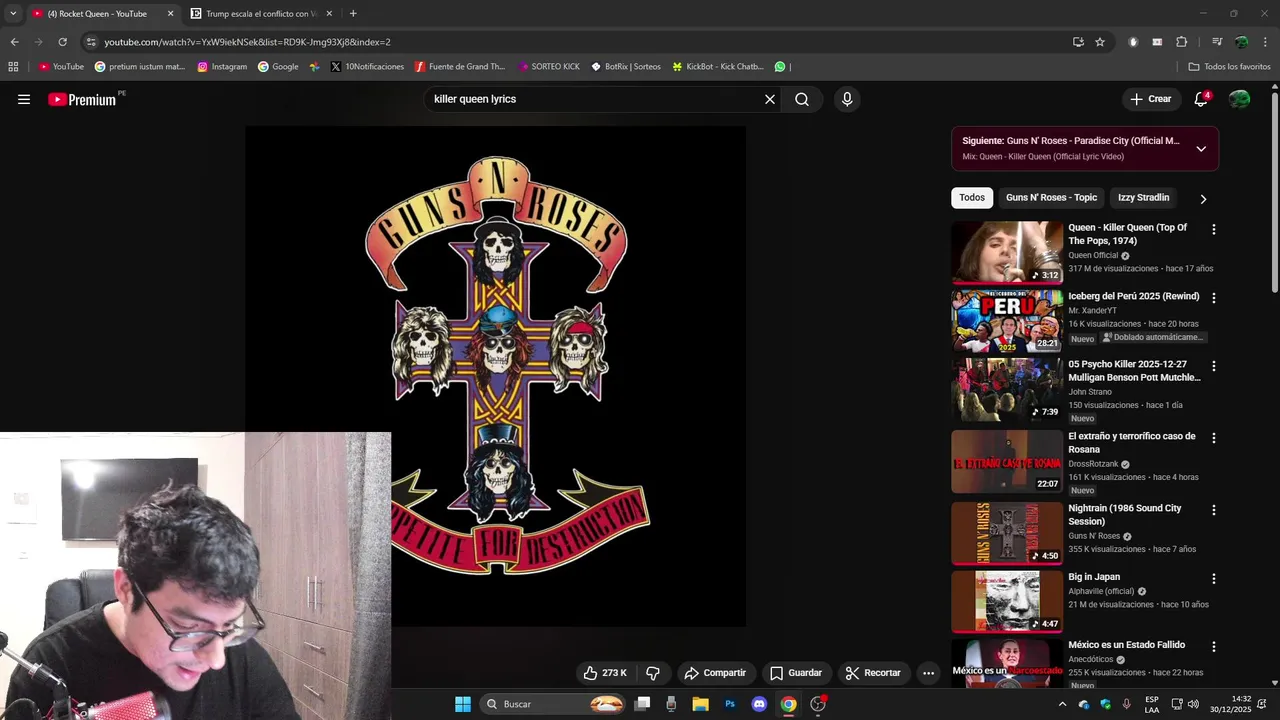Screen dimensions: 1280x720
Task: Run search with the magnifier button
Action: click(802, 99)
